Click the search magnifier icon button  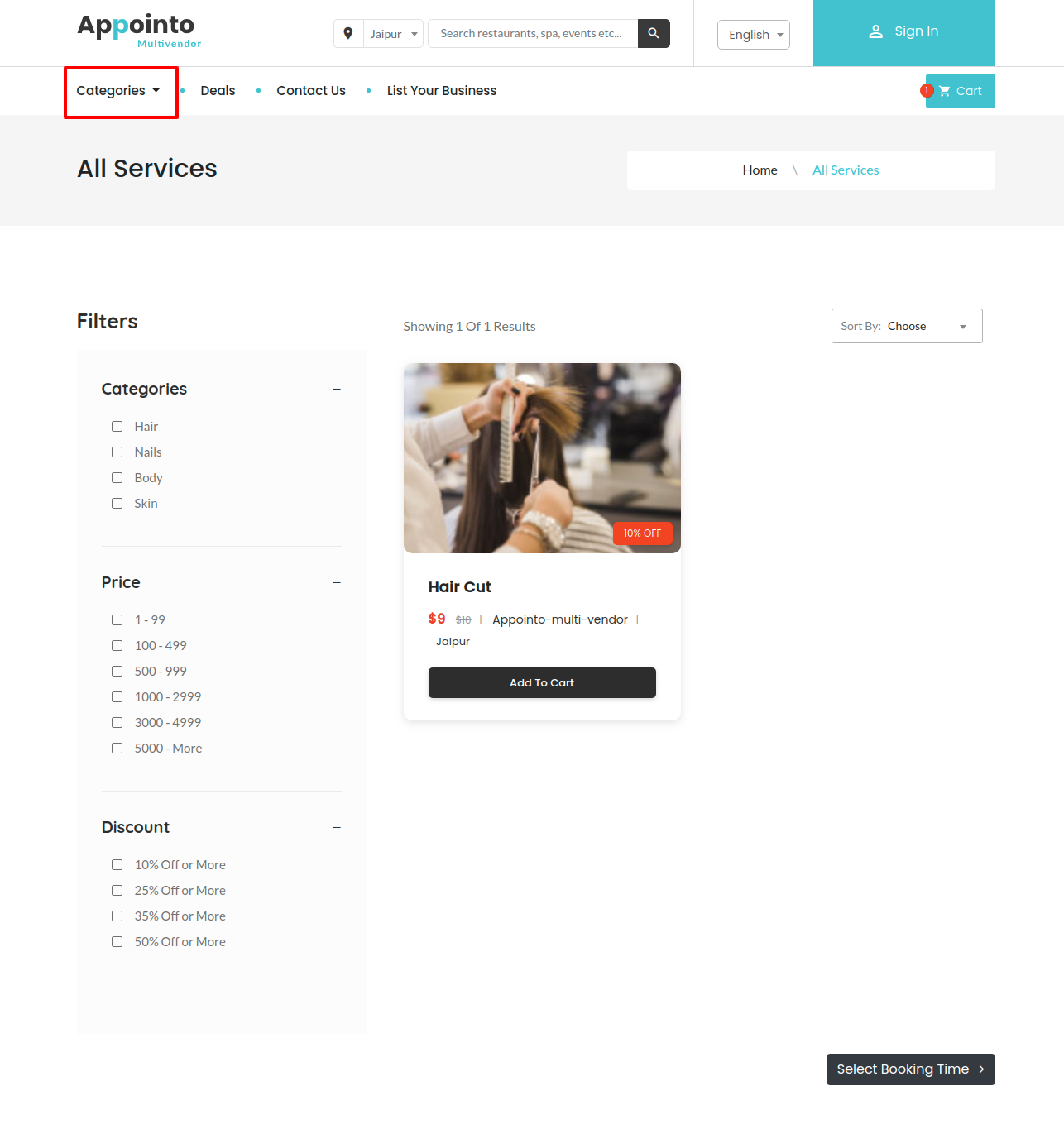tap(654, 34)
